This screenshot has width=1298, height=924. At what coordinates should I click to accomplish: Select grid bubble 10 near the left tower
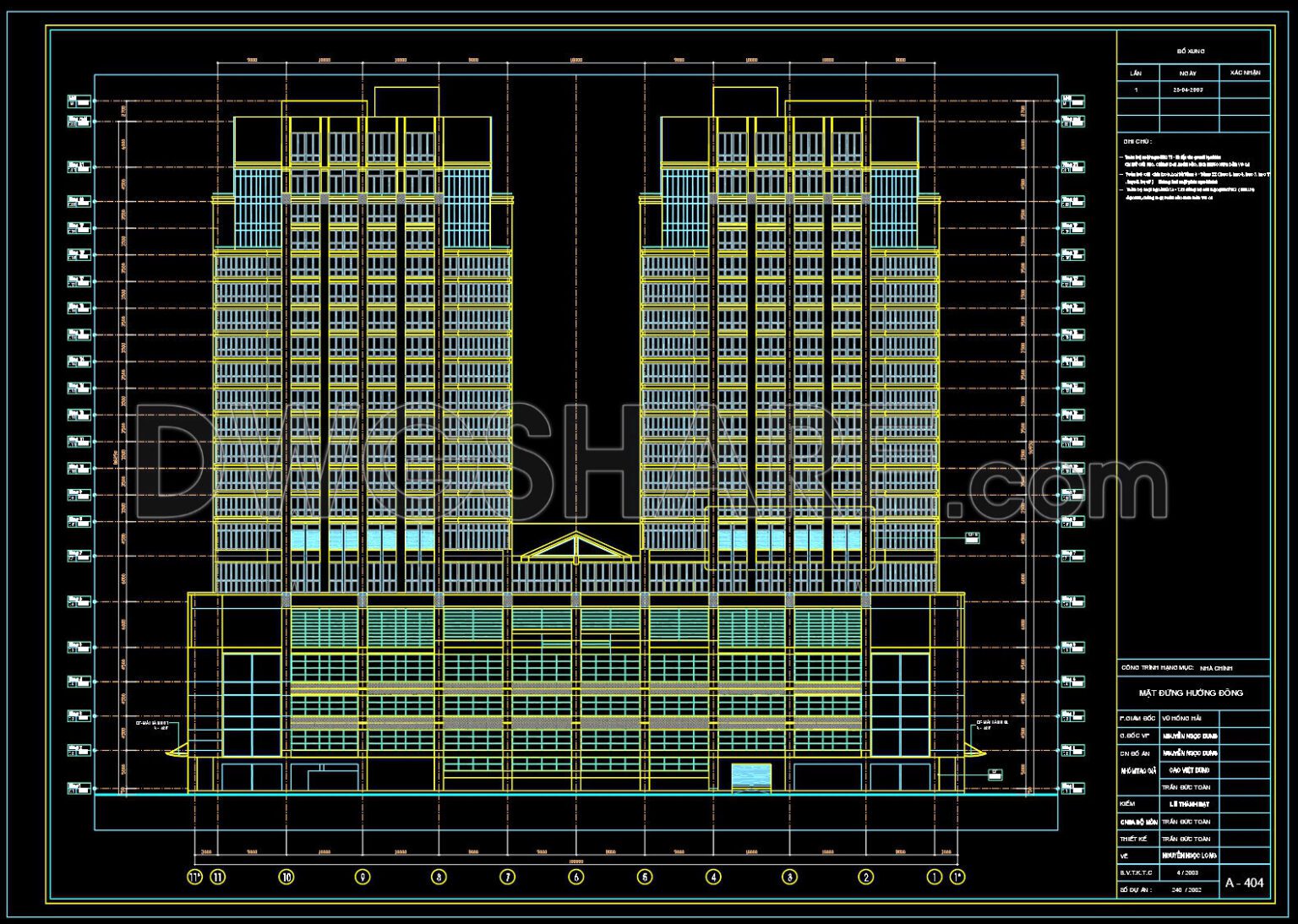click(287, 877)
